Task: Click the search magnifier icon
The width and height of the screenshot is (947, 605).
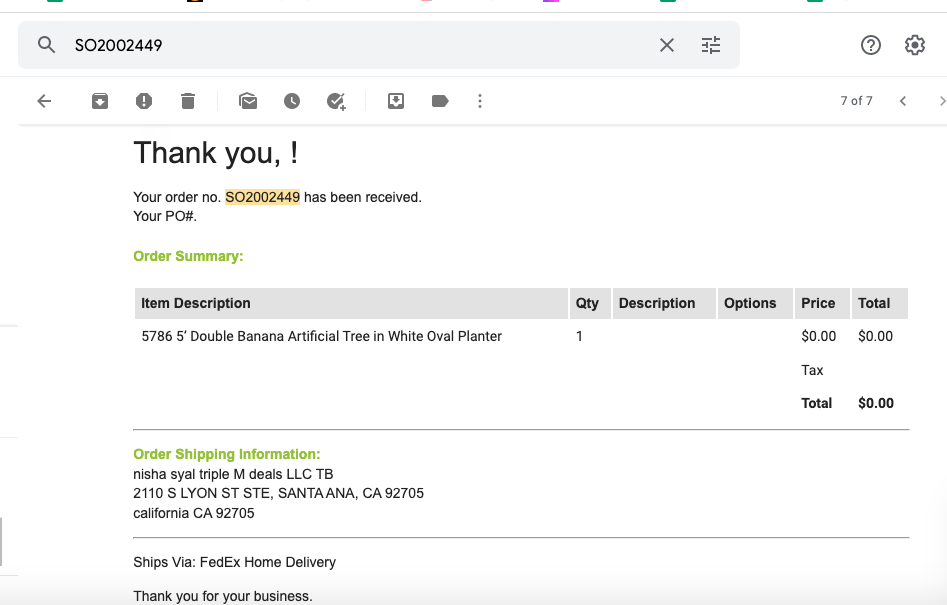Action: click(47, 45)
